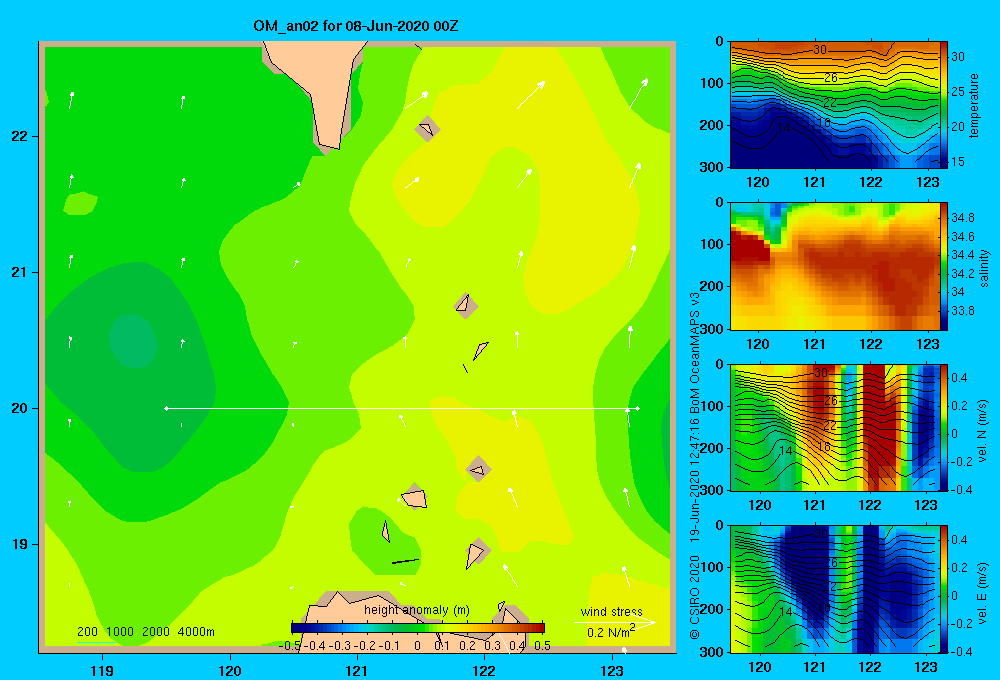
Task: Click the '300' depth label of the temperature plot
Action: pos(713,167)
